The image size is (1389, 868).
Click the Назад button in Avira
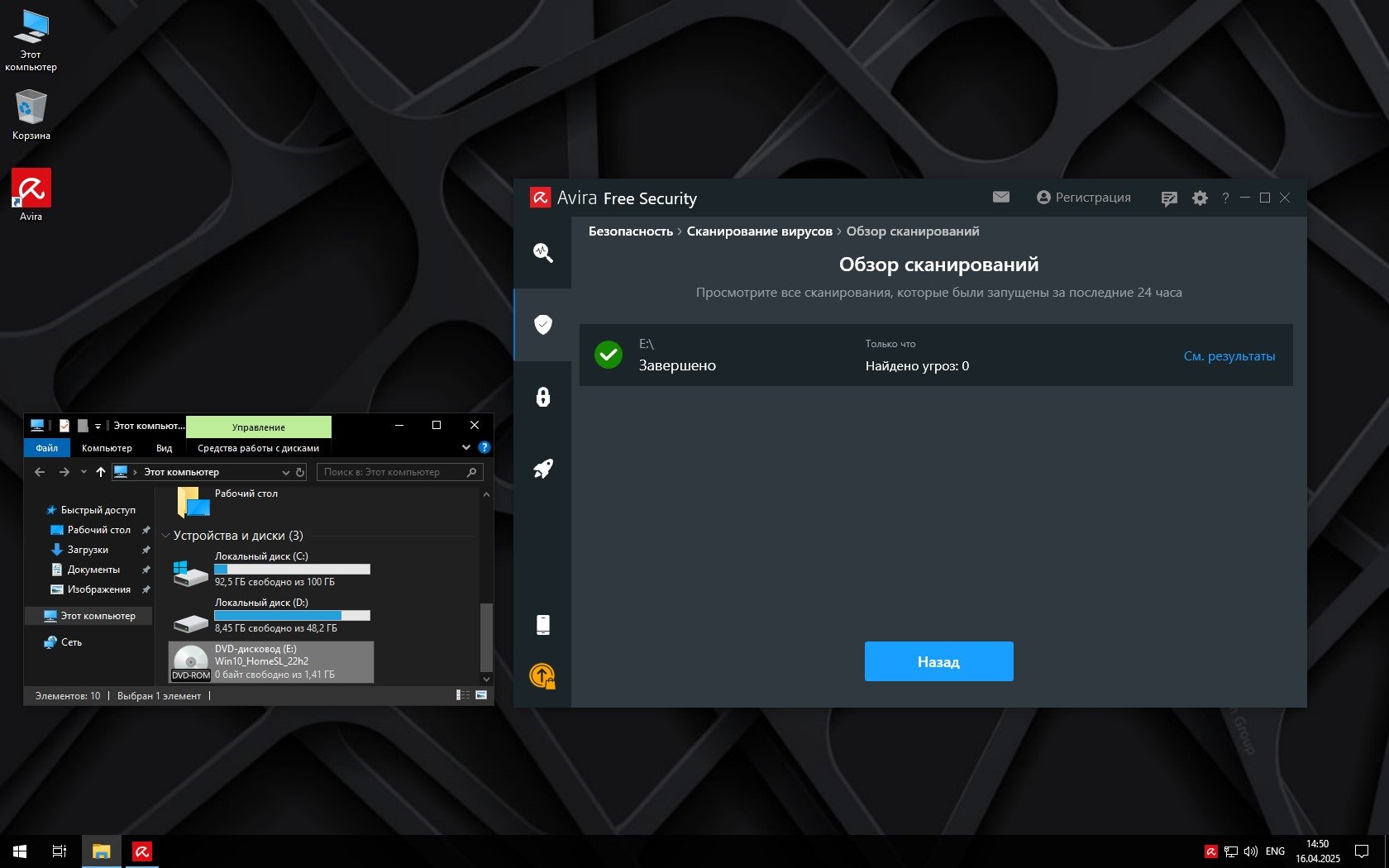click(939, 661)
